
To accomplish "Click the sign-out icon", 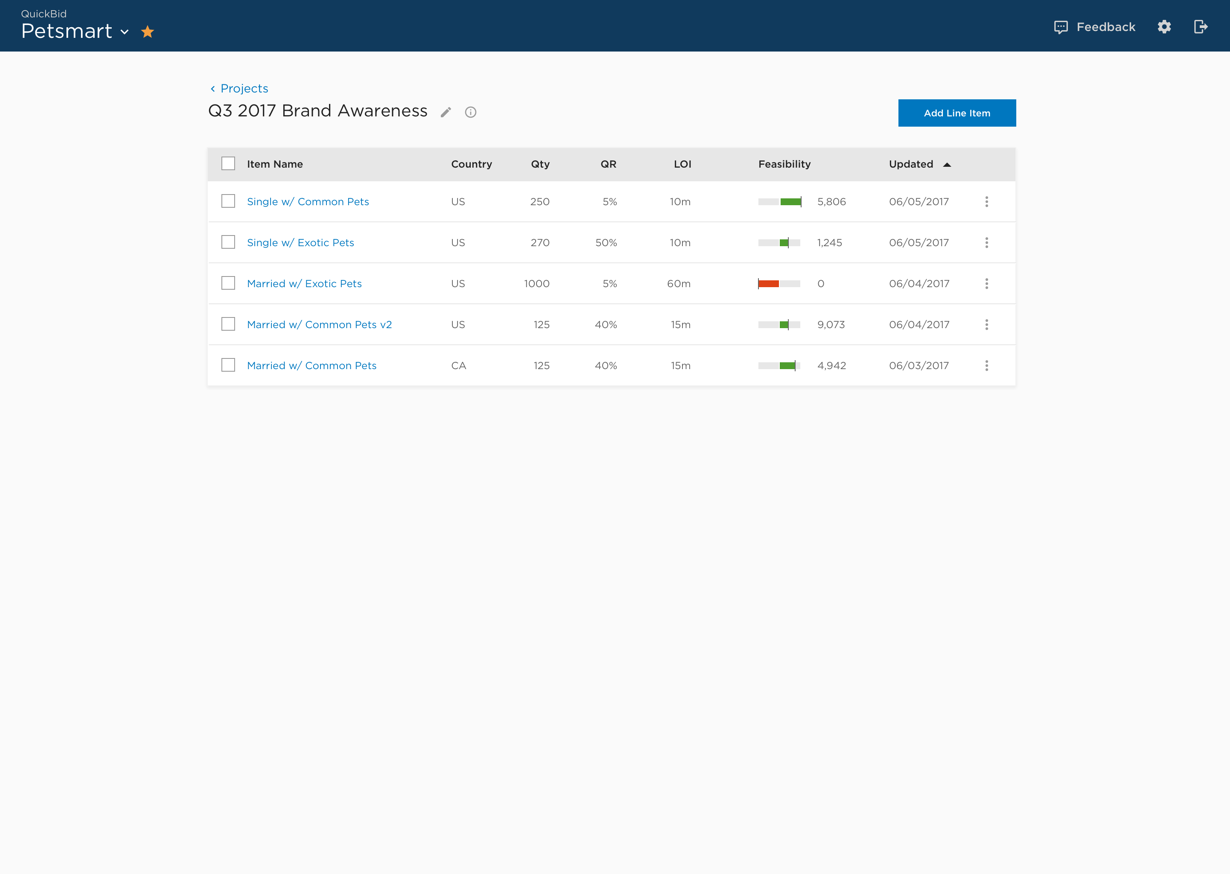I will click(1201, 27).
